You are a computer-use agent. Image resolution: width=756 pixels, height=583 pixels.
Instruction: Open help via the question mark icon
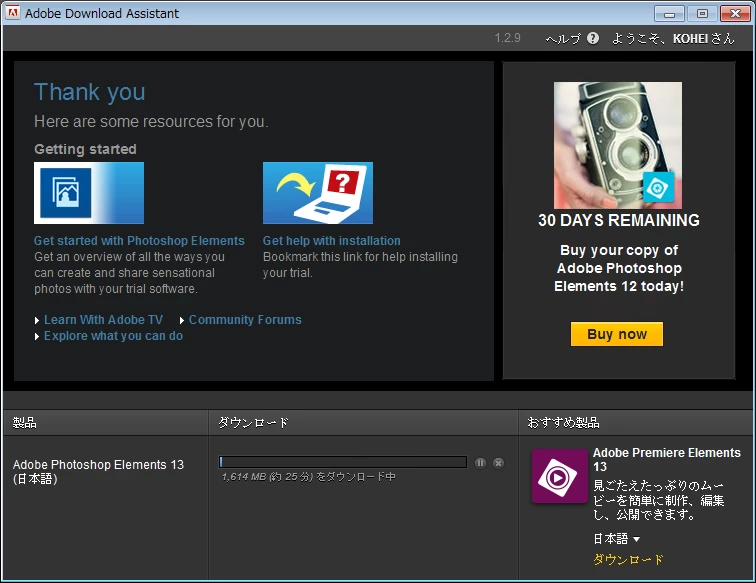click(593, 38)
